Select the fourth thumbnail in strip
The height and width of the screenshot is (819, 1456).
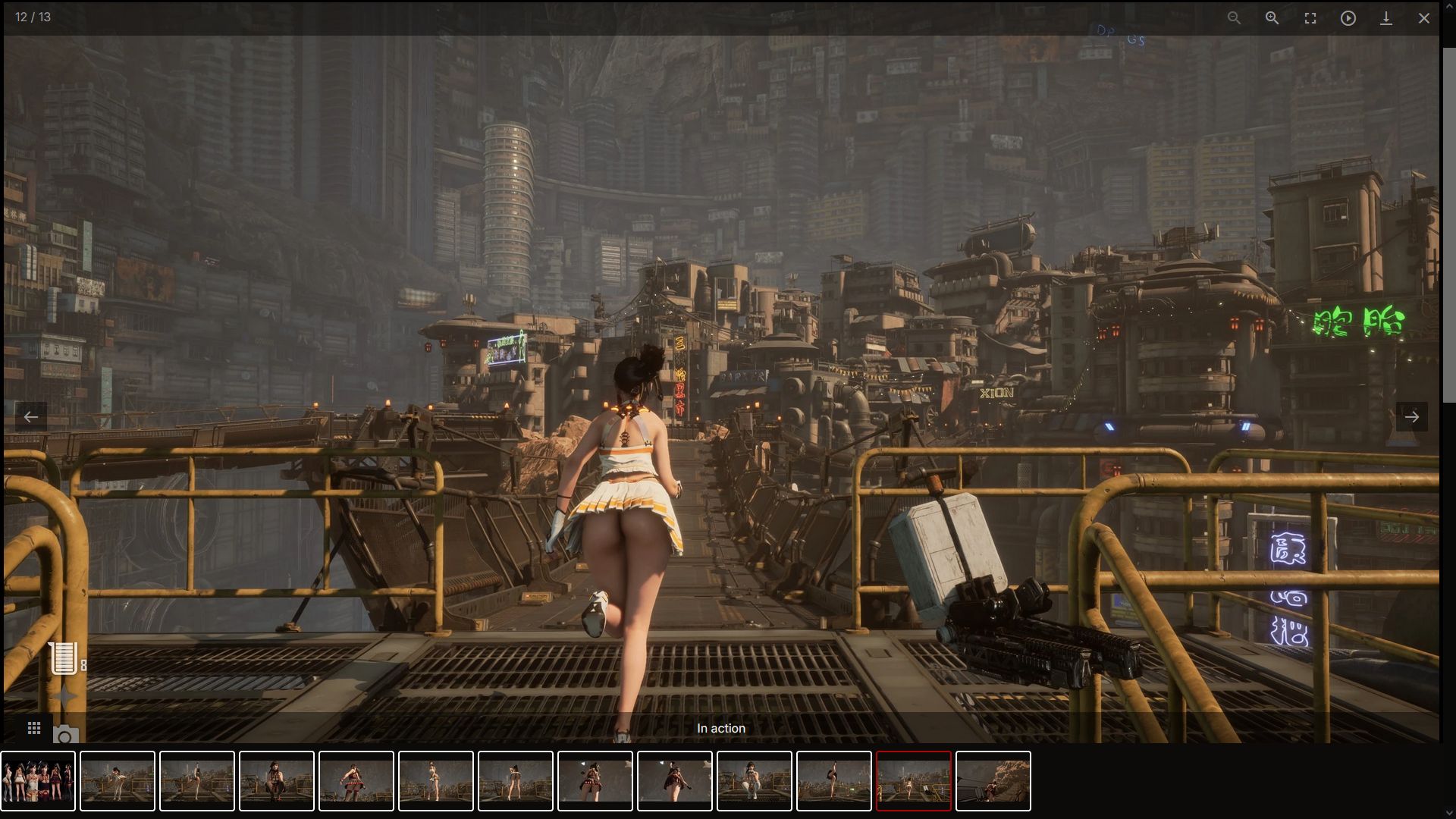(277, 780)
